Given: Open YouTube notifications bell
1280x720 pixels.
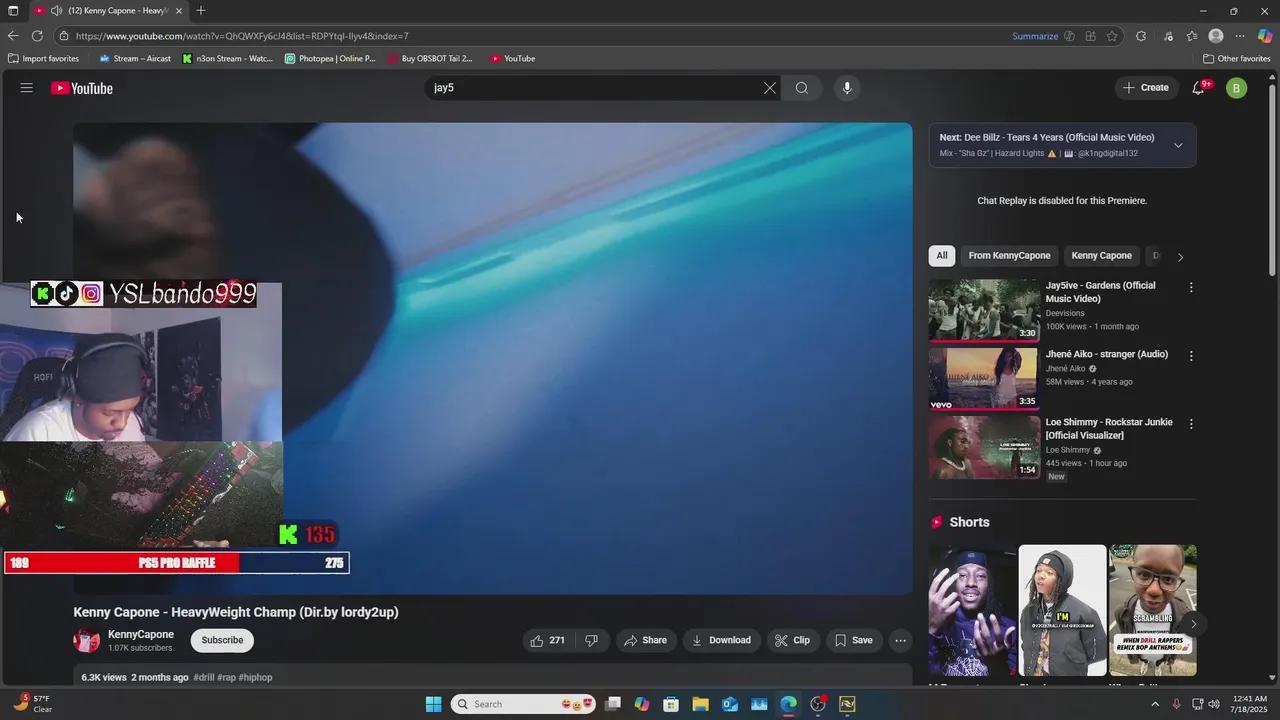Looking at the screenshot, I should (1198, 88).
